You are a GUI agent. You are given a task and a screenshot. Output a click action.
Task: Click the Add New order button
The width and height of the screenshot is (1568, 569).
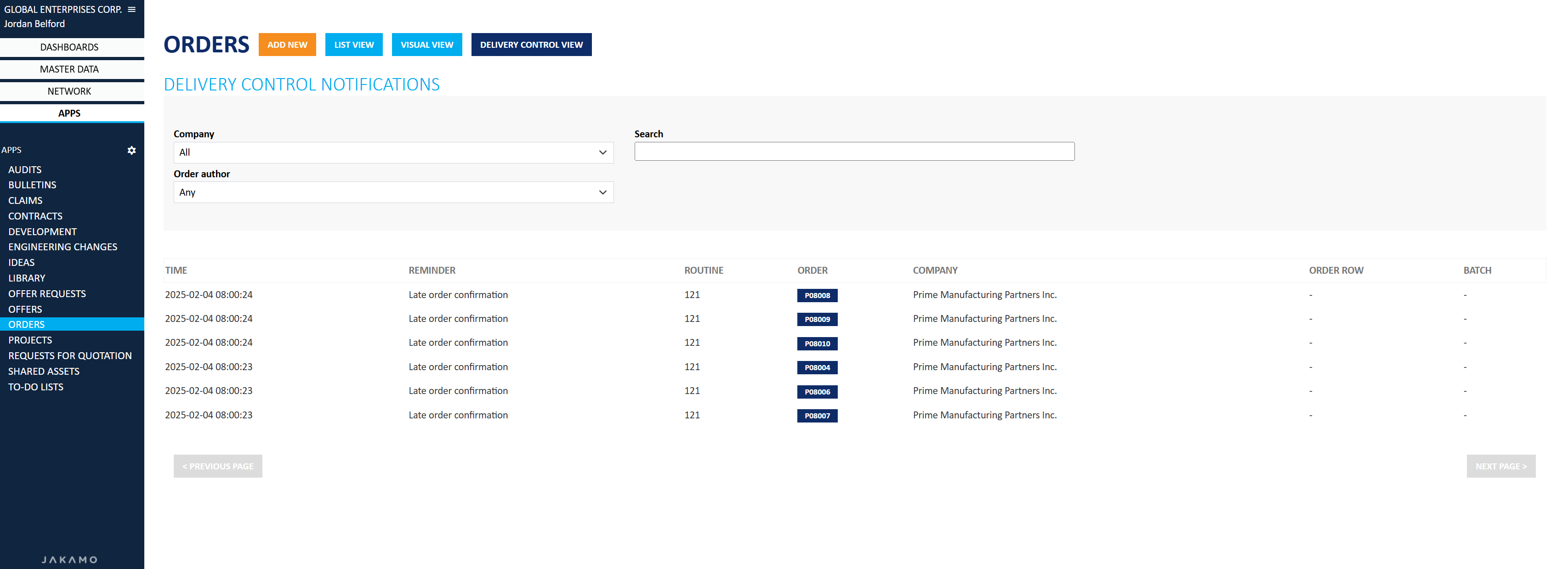(x=287, y=45)
